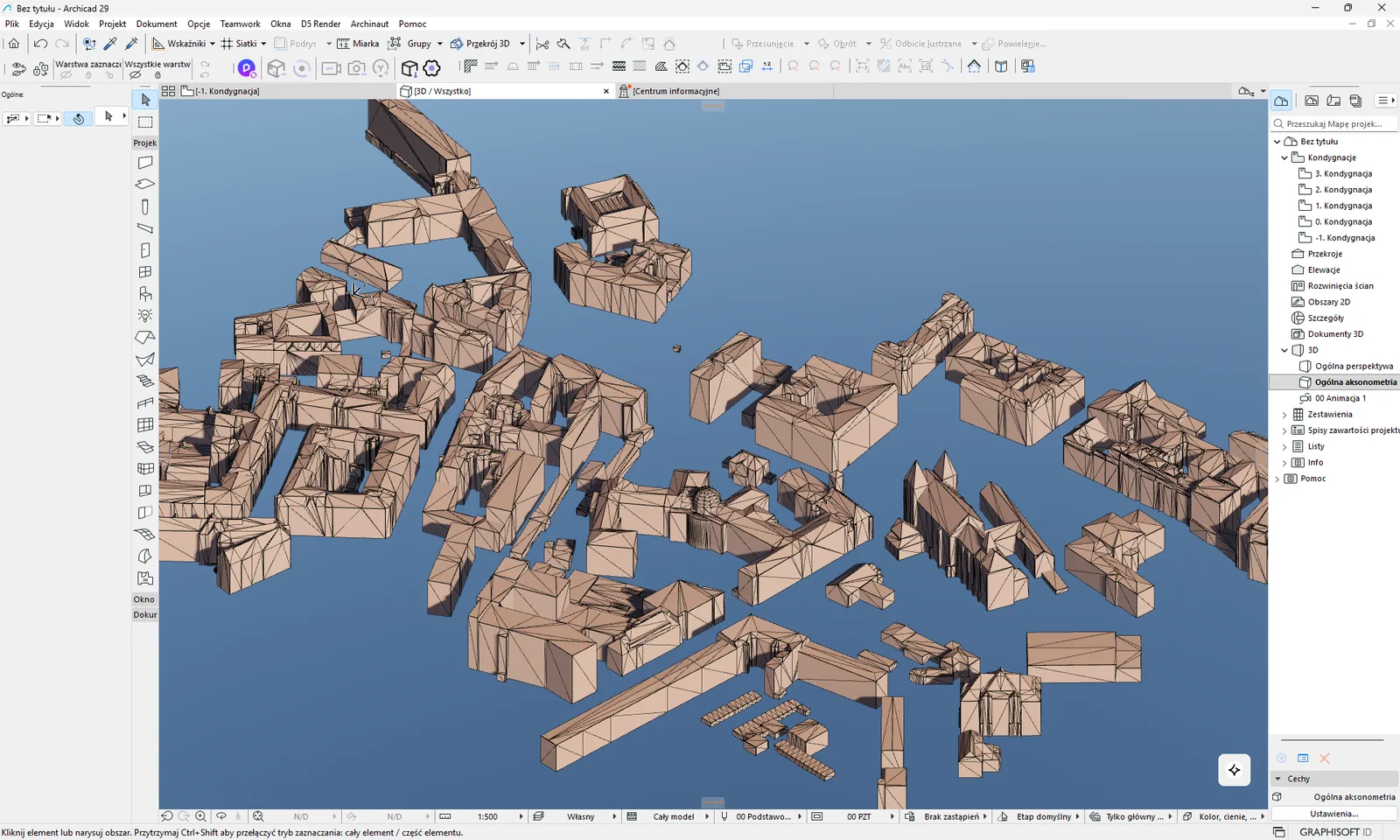Viewport: 1400px width, 840px height.
Task: Activate the syringe inject parameters tool
Action: (132, 44)
